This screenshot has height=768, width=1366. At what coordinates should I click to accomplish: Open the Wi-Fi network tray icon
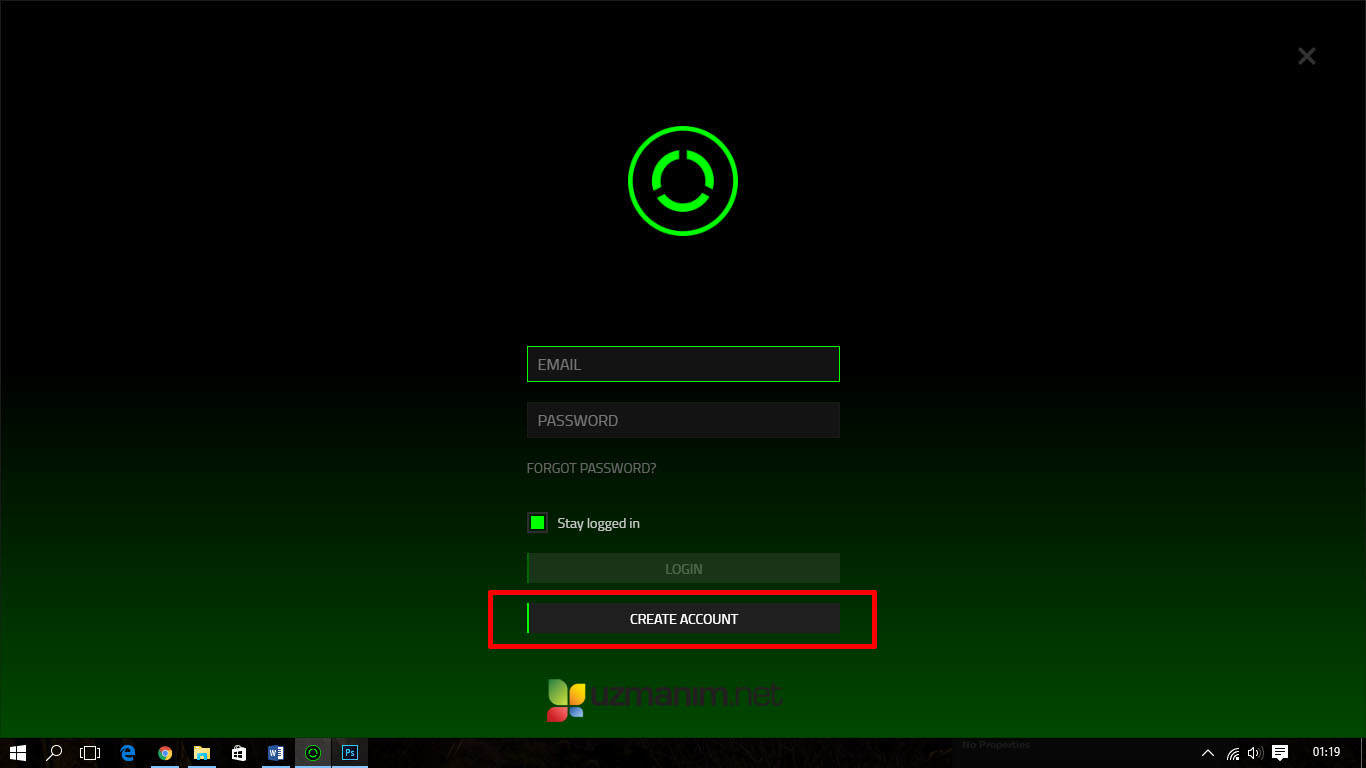tap(1233, 753)
